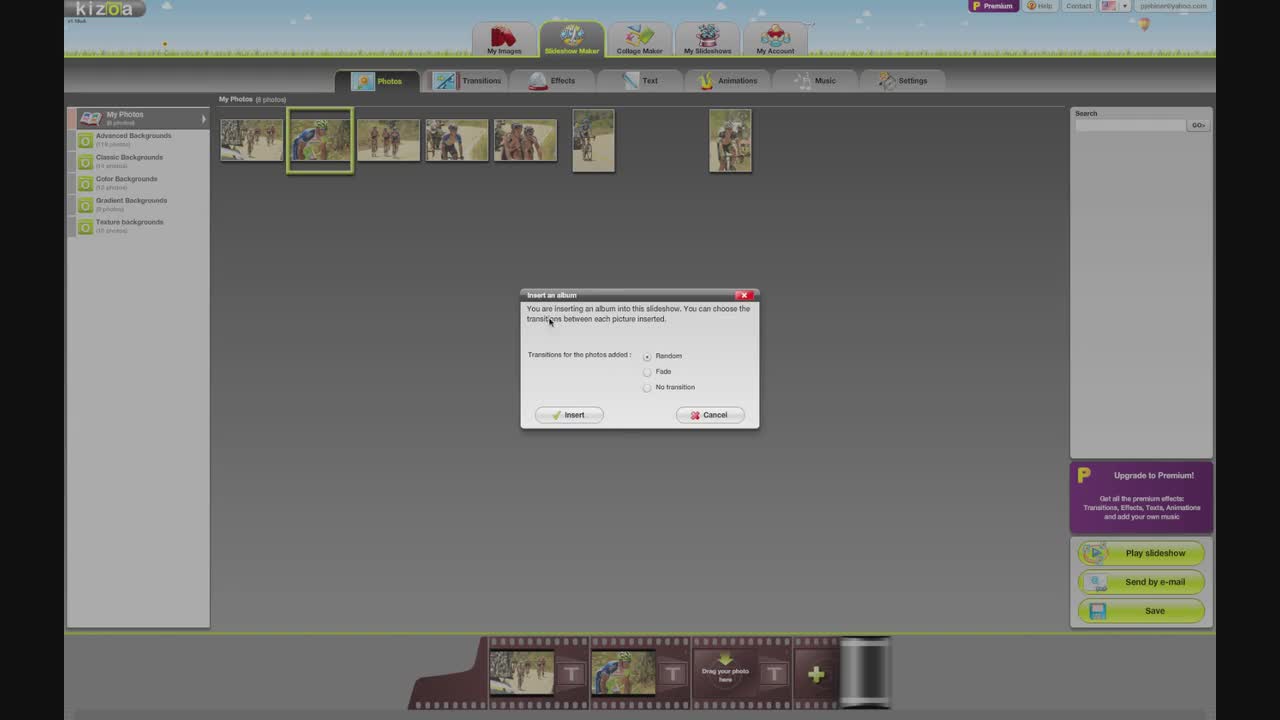Select the last portrait cyclist photo
This screenshot has width=1280, height=720.
[730, 141]
